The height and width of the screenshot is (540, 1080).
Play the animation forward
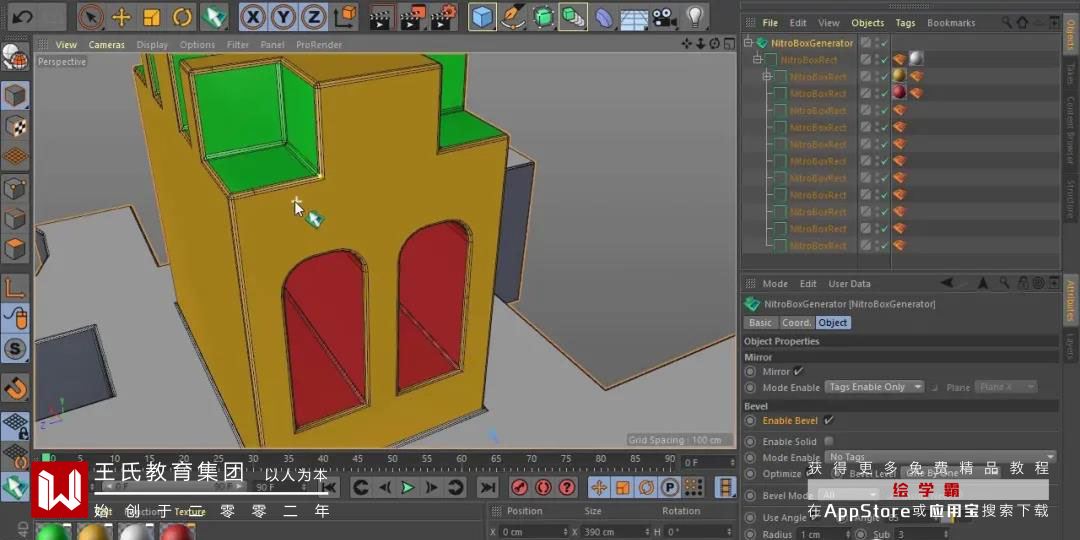point(408,488)
